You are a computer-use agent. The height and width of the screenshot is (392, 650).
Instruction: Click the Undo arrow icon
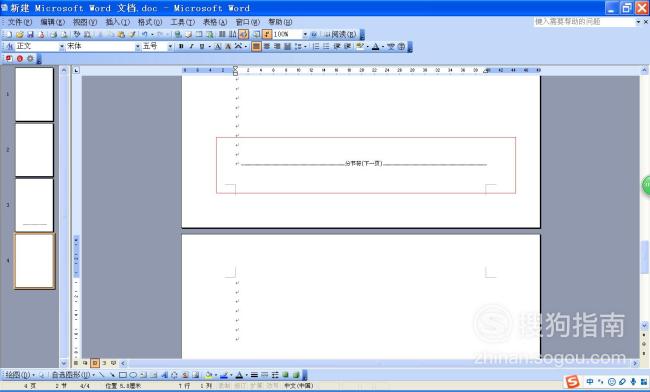(x=145, y=34)
